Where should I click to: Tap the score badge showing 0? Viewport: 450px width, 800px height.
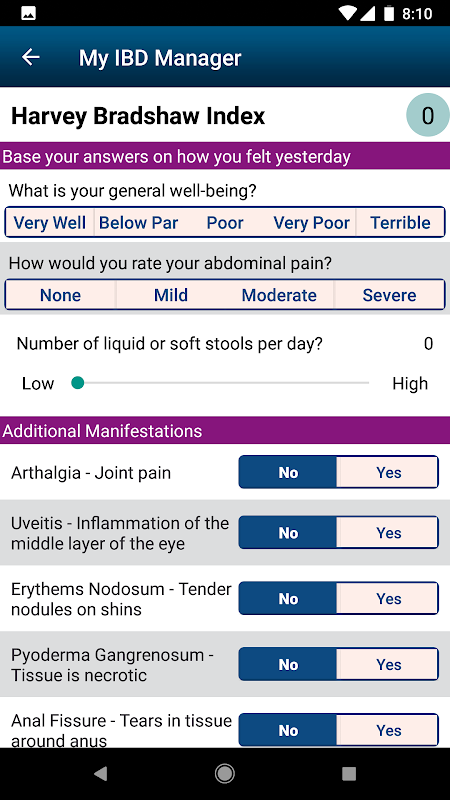pos(428,115)
